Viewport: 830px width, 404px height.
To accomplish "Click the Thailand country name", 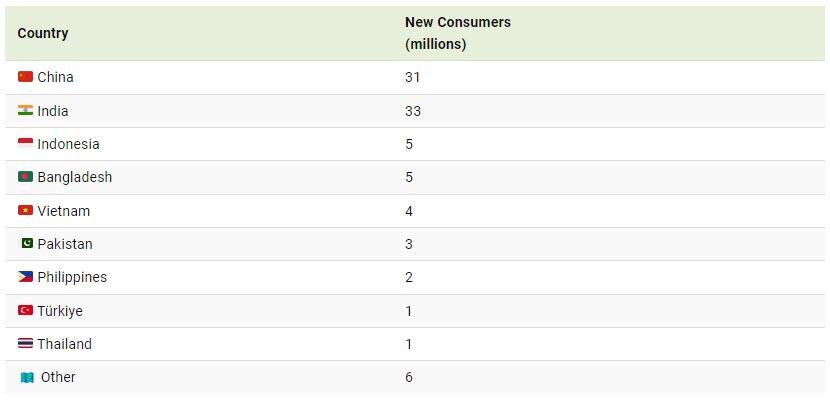I will [64, 344].
